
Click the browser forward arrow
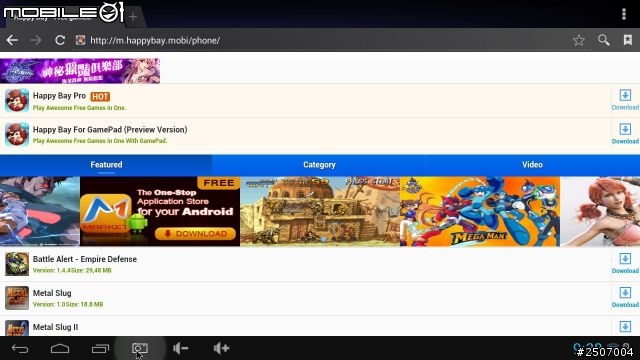coord(36,40)
